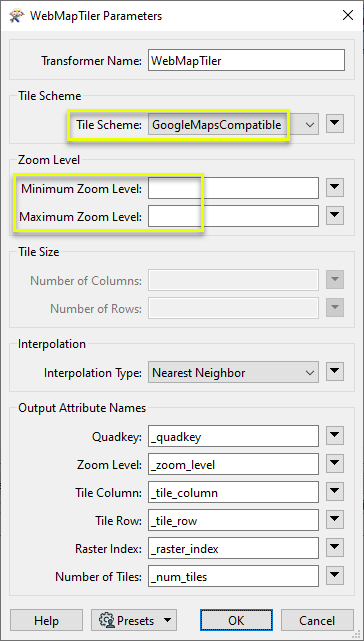The height and width of the screenshot is (641, 364).
Task: Focus the Minimum Zoom Level input
Action: tap(233, 188)
